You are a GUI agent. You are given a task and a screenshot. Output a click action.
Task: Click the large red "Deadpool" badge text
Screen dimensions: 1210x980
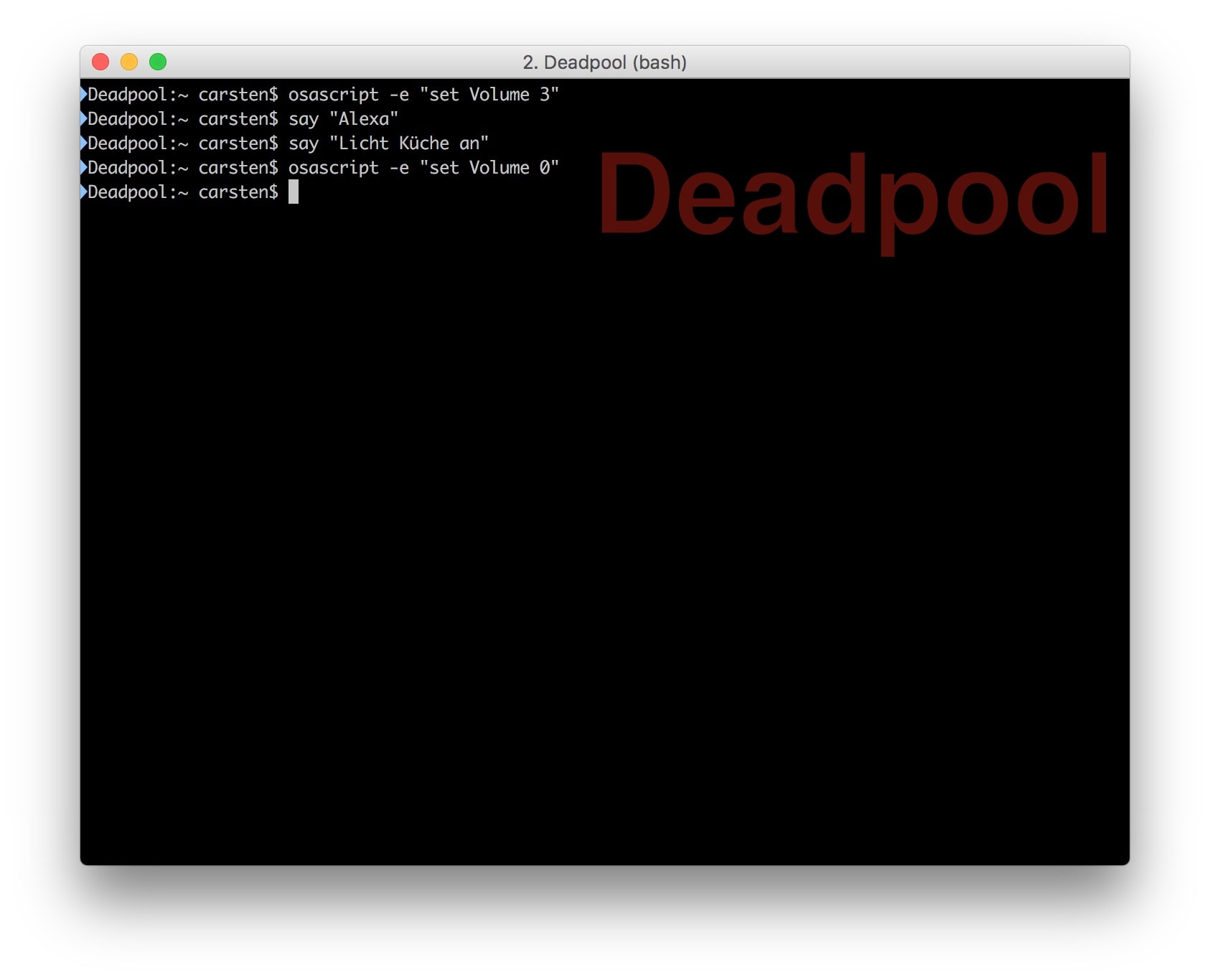pyautogui.click(x=853, y=194)
